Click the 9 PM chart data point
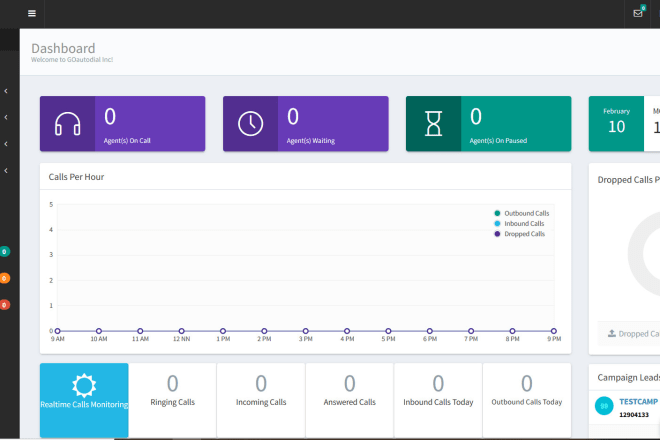 tap(554, 331)
